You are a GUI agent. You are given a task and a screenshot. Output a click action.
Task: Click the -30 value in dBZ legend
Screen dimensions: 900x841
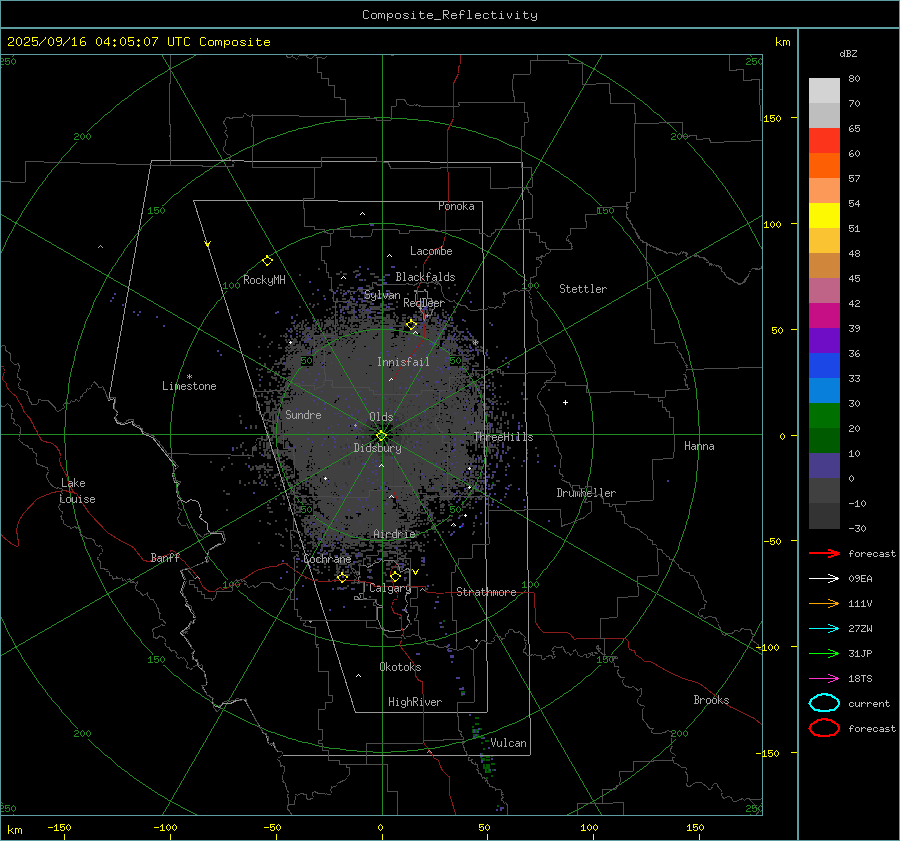(x=857, y=528)
